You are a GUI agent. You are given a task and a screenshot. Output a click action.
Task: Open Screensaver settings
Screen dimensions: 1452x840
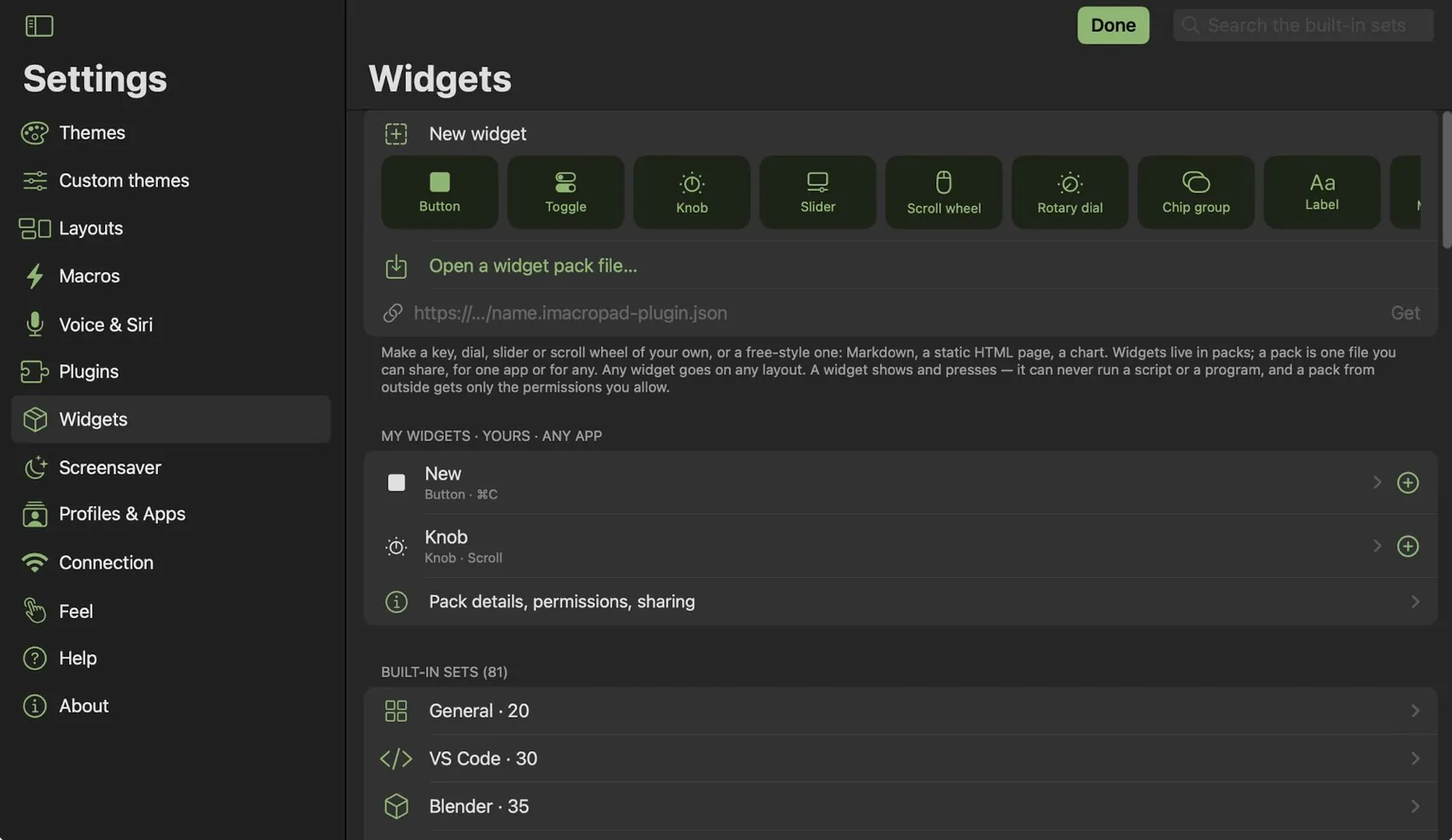(x=171, y=467)
